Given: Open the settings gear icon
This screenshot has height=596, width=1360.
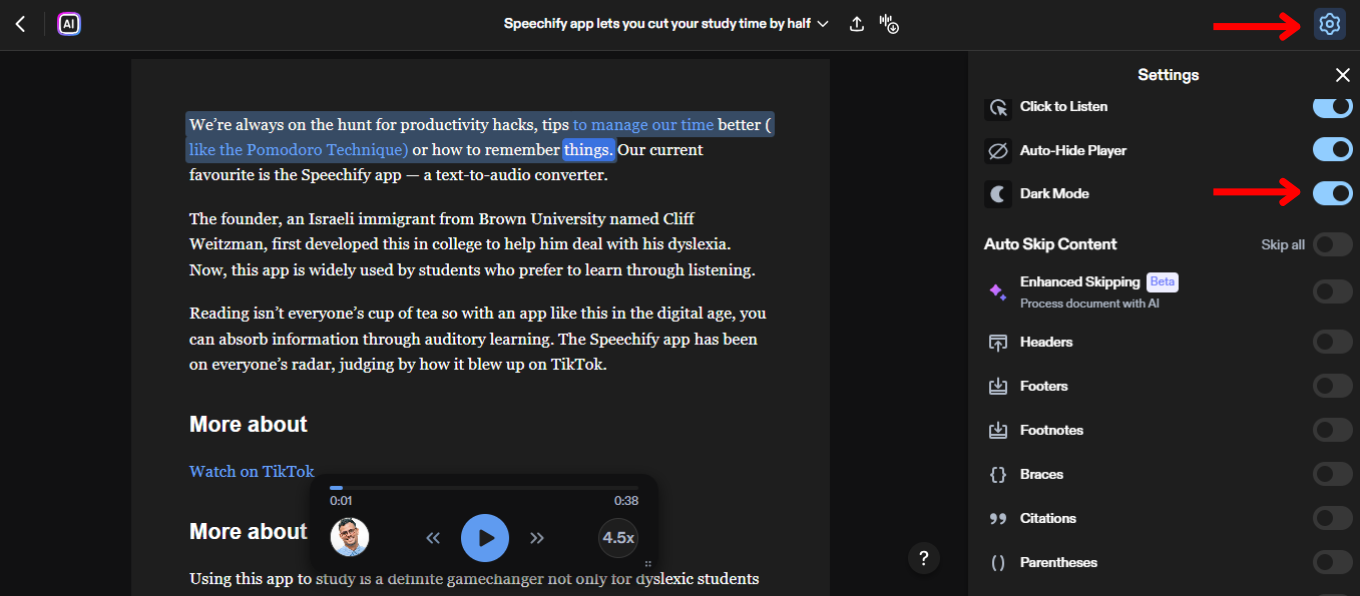Looking at the screenshot, I should tap(1329, 24).
